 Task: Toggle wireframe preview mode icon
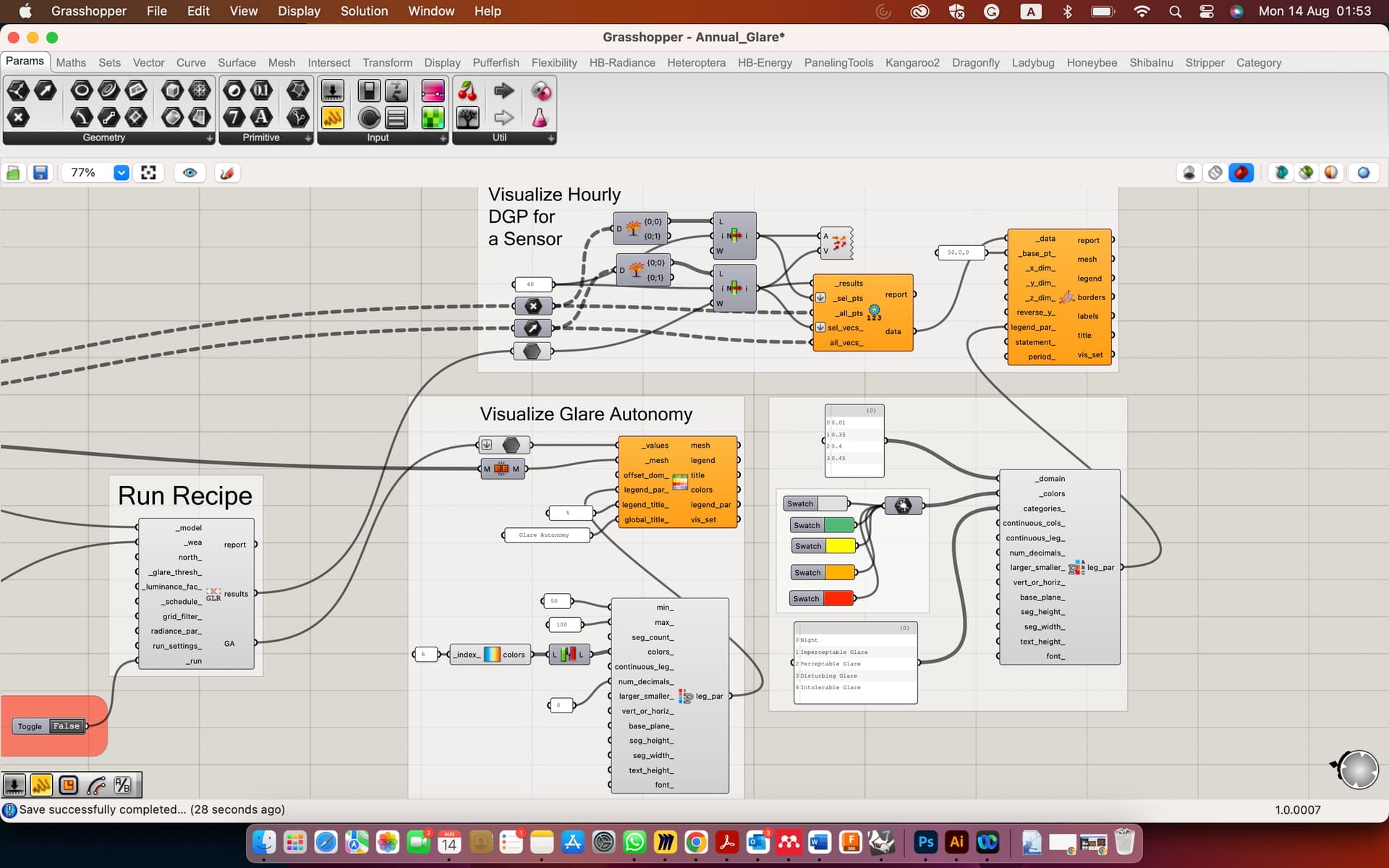pyautogui.click(x=1215, y=173)
